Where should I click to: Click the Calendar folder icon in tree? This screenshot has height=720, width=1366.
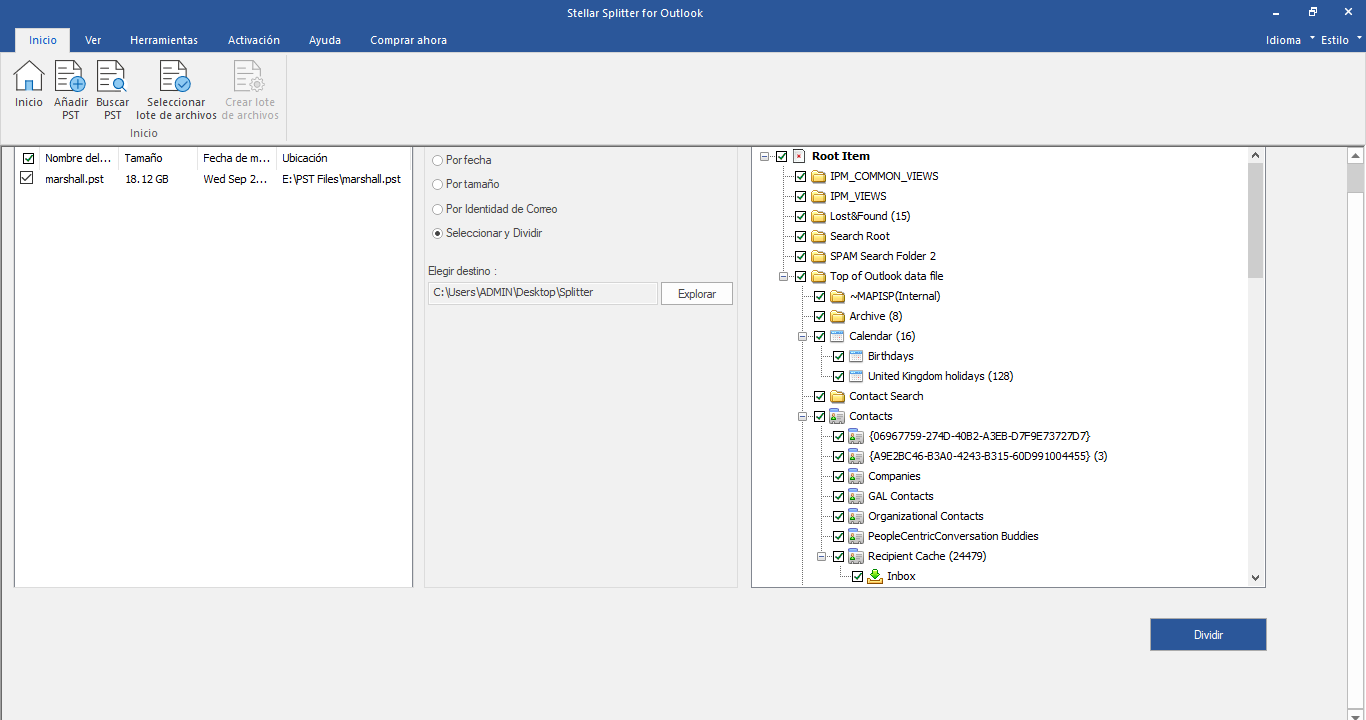[838, 336]
